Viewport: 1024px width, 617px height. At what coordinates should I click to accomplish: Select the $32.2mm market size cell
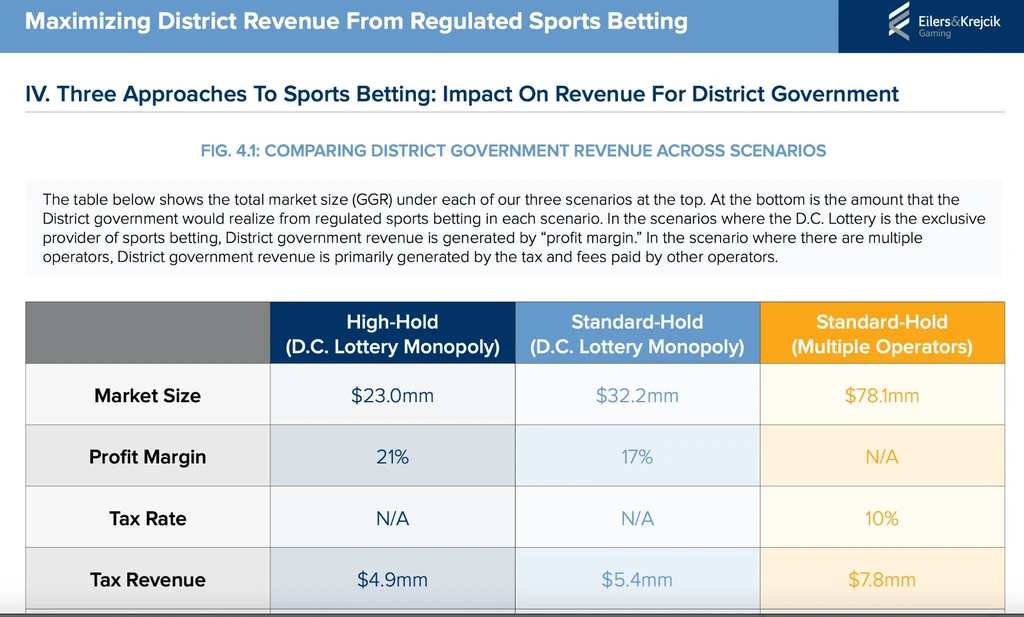(637, 395)
